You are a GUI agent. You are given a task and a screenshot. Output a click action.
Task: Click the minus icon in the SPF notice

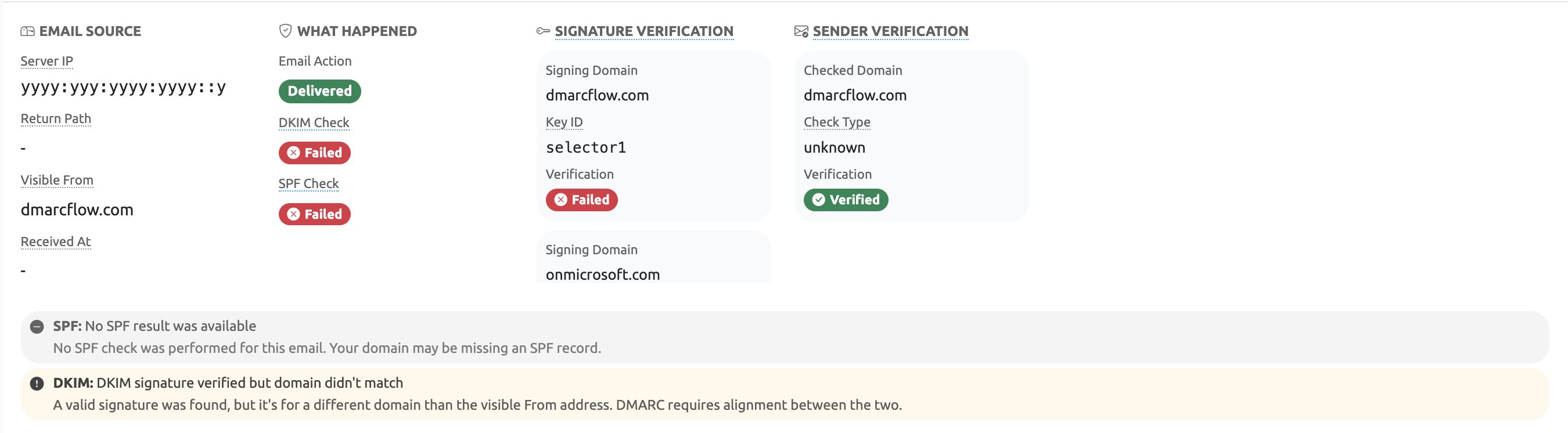[x=37, y=327]
